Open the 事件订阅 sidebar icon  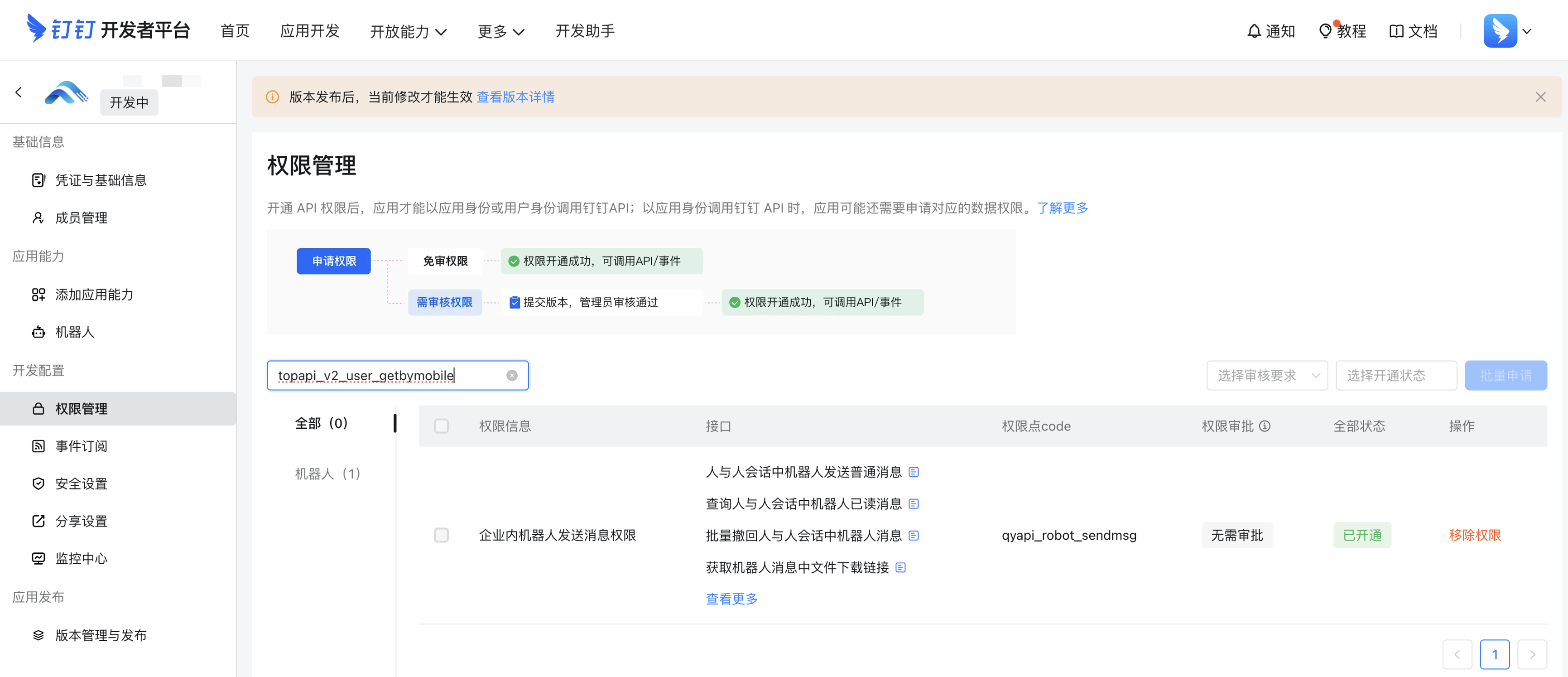coord(38,445)
